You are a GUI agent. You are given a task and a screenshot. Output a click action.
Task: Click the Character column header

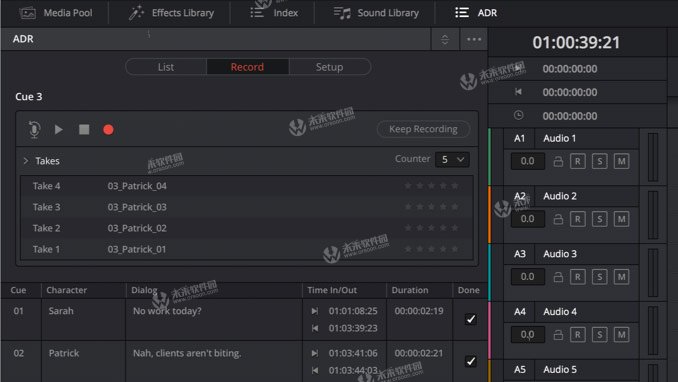[x=67, y=290]
